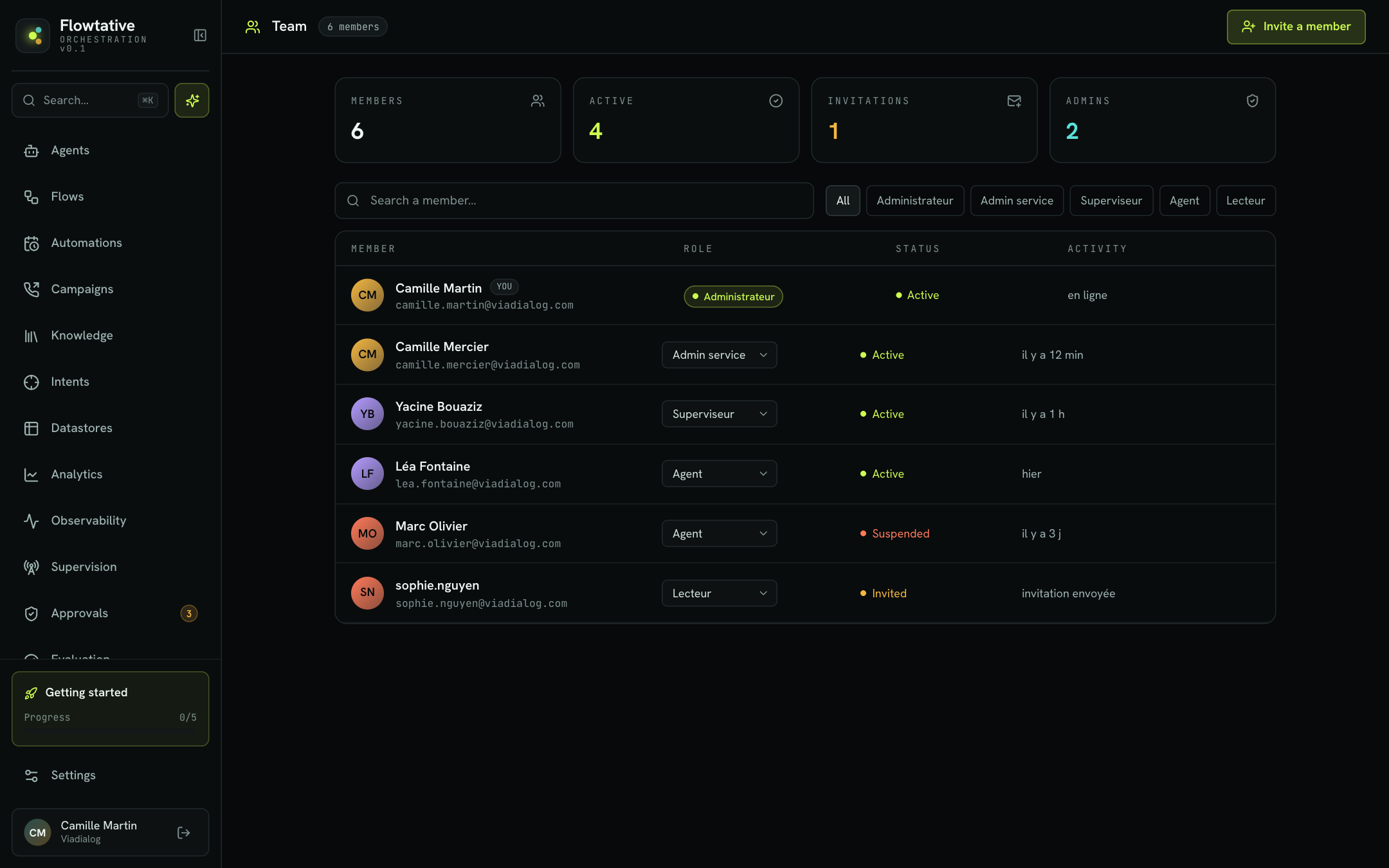
Task: Open Camille Martin Viadialog profile card
Action: coord(110,833)
